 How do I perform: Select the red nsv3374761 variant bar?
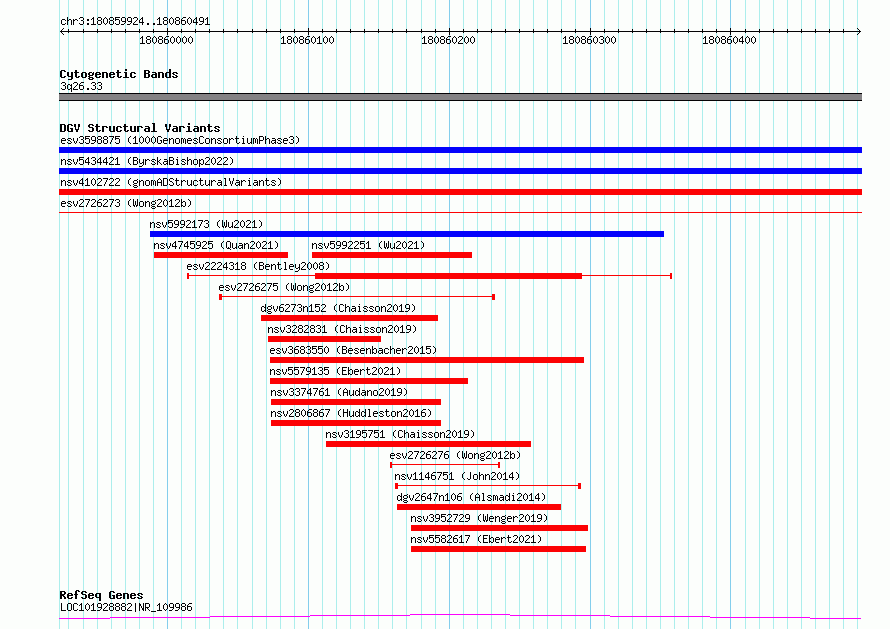coord(356,402)
